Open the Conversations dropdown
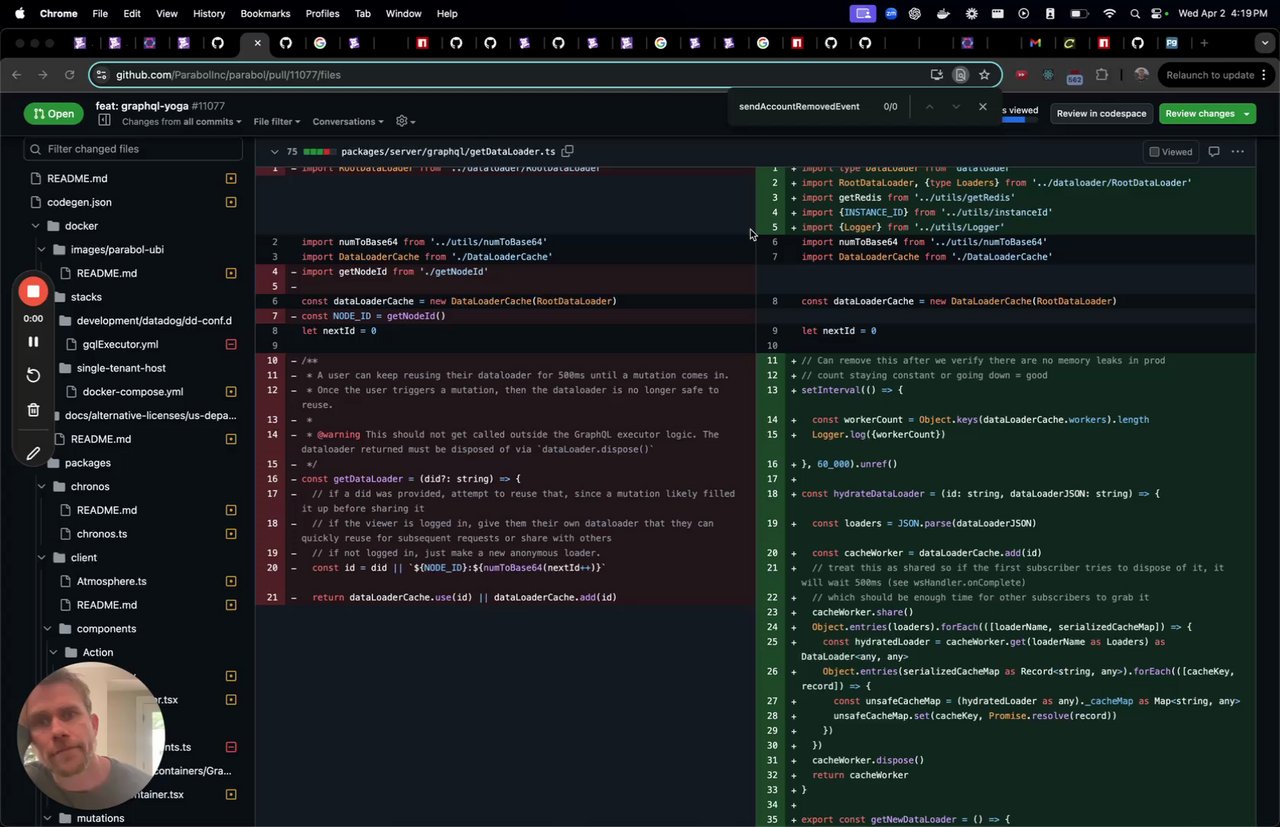 tap(347, 122)
